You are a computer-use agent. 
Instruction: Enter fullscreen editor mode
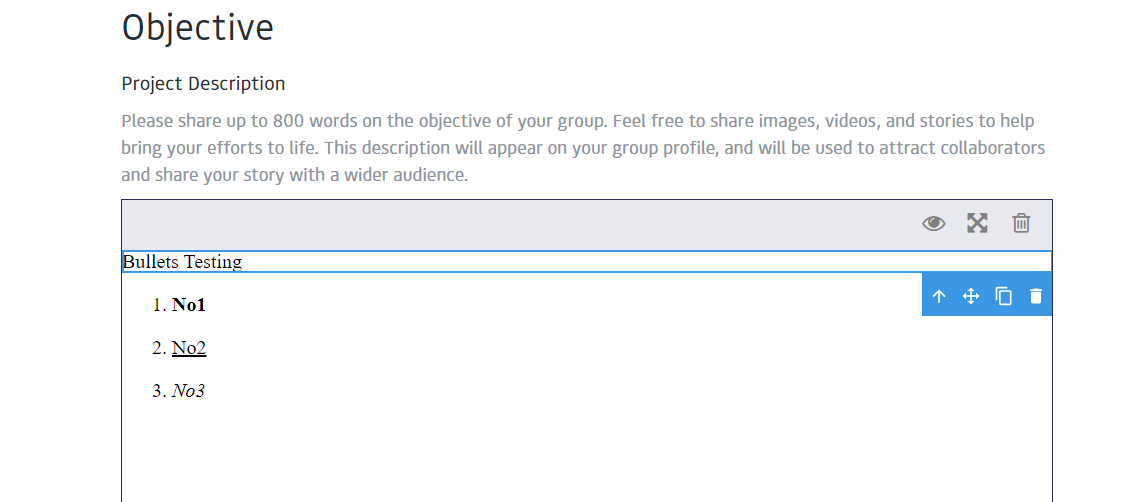click(977, 223)
